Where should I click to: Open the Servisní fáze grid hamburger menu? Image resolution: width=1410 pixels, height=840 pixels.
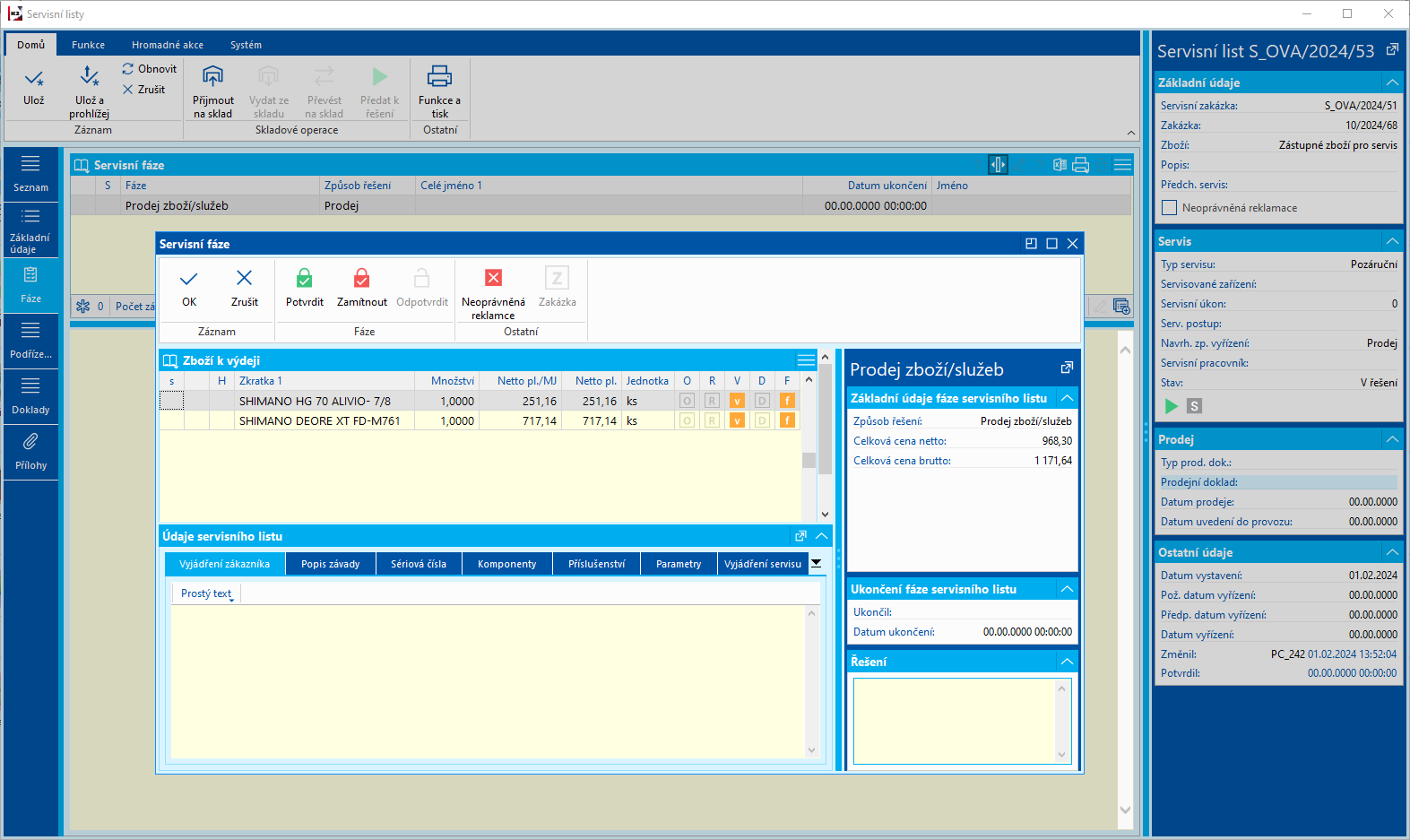pyautogui.click(x=1122, y=165)
